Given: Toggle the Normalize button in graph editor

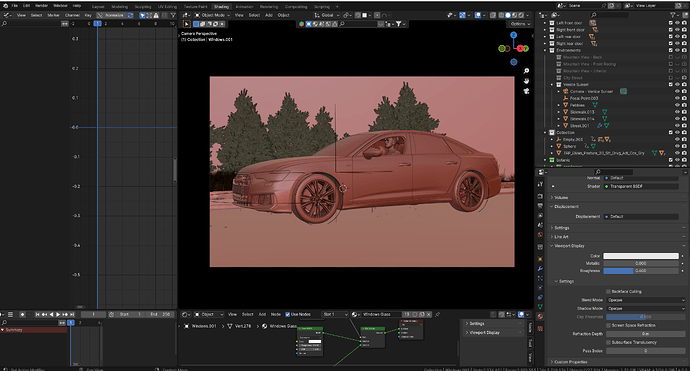Looking at the screenshot, I should pos(111,15).
